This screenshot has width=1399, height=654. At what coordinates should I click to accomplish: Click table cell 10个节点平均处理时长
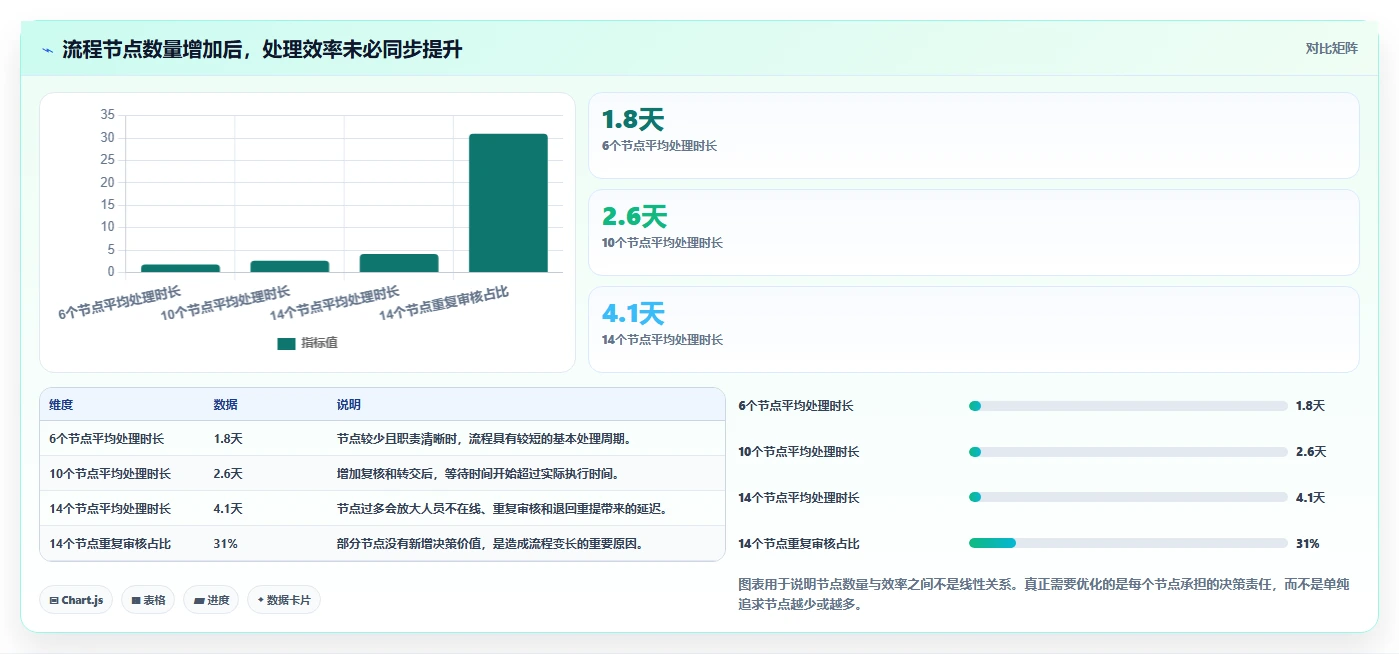coord(110,473)
